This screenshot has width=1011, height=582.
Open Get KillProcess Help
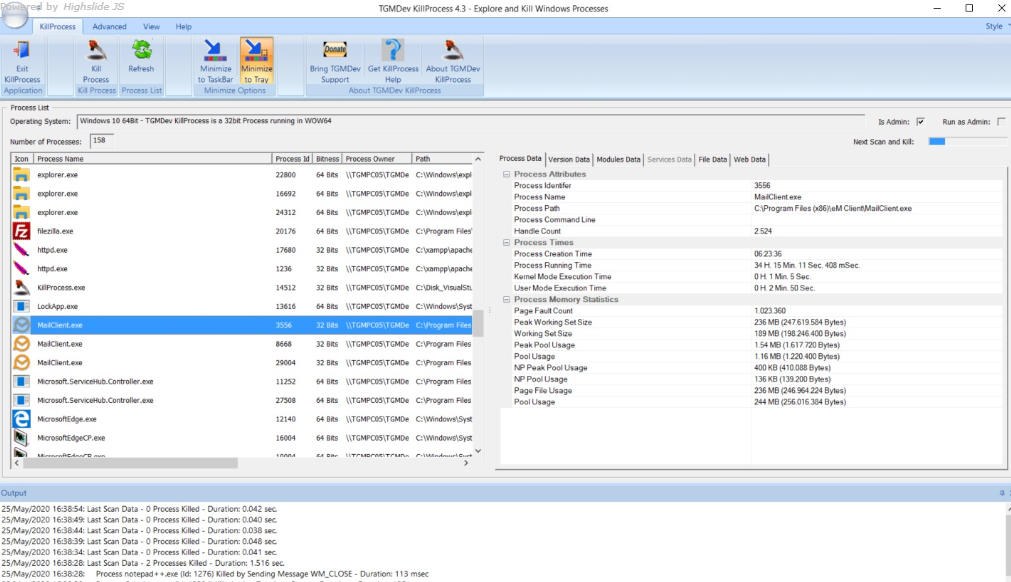(393, 50)
